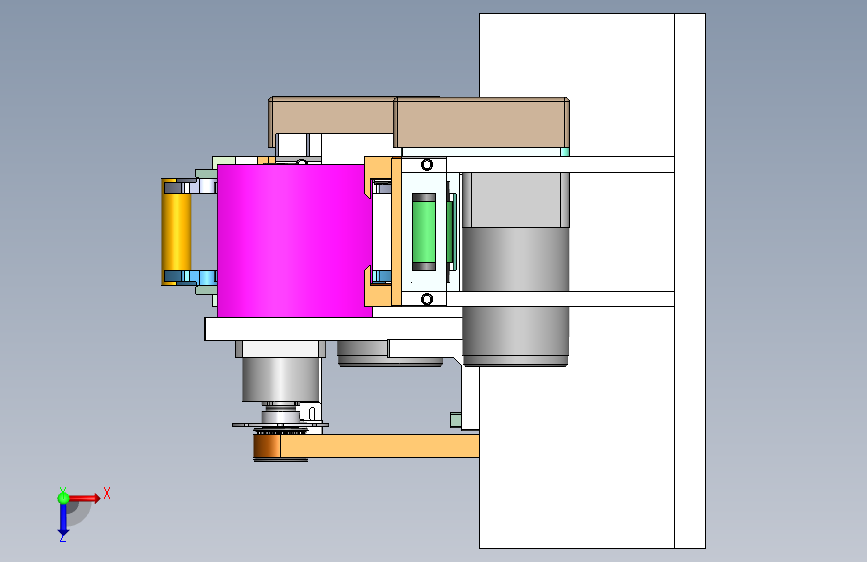Select the right tan cover
This screenshot has height=562, width=867.
[482, 123]
